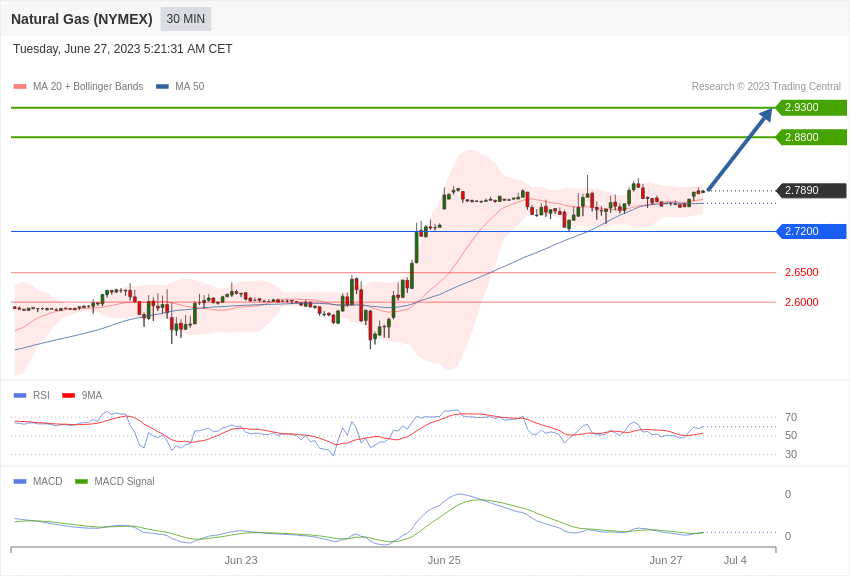Click the 9MA legend label
Viewport: 850px width, 576px height.
click(92, 395)
